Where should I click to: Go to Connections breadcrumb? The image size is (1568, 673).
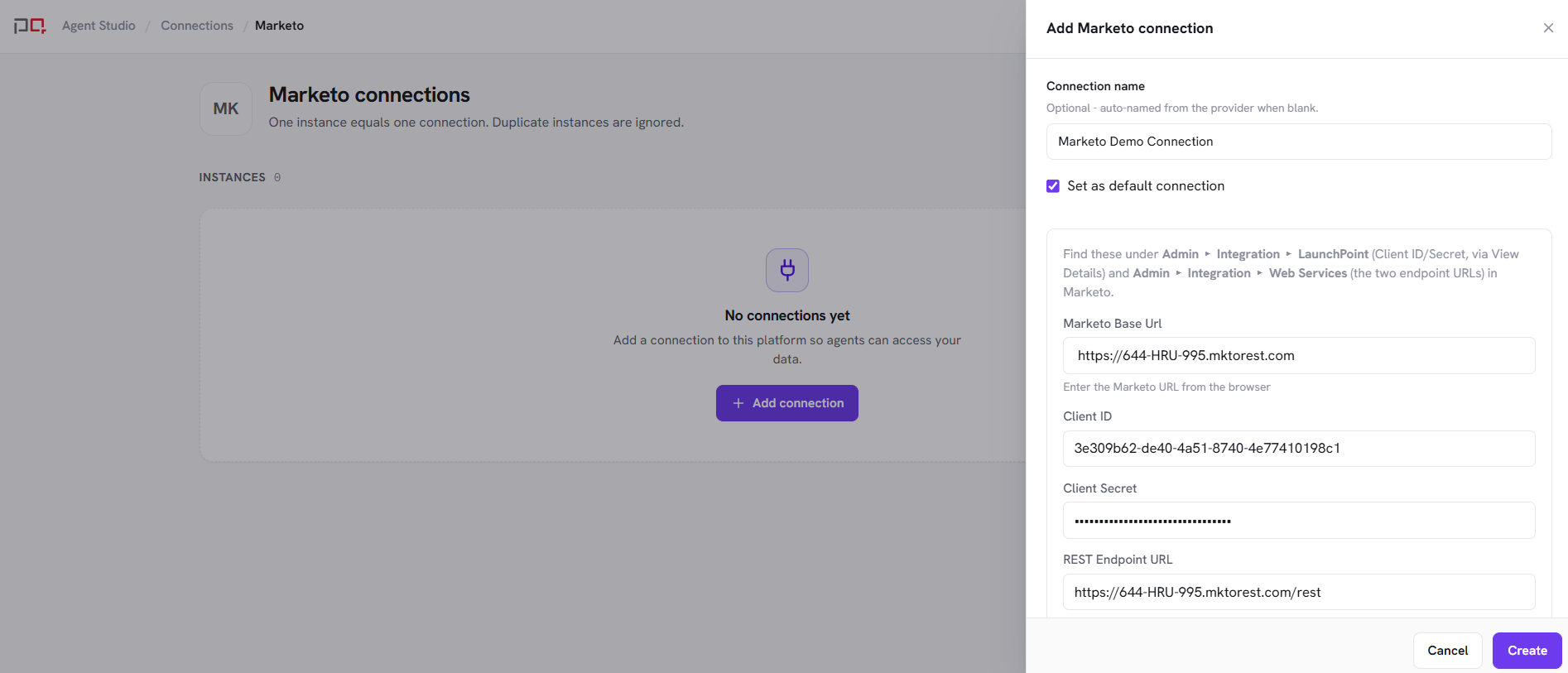point(197,26)
